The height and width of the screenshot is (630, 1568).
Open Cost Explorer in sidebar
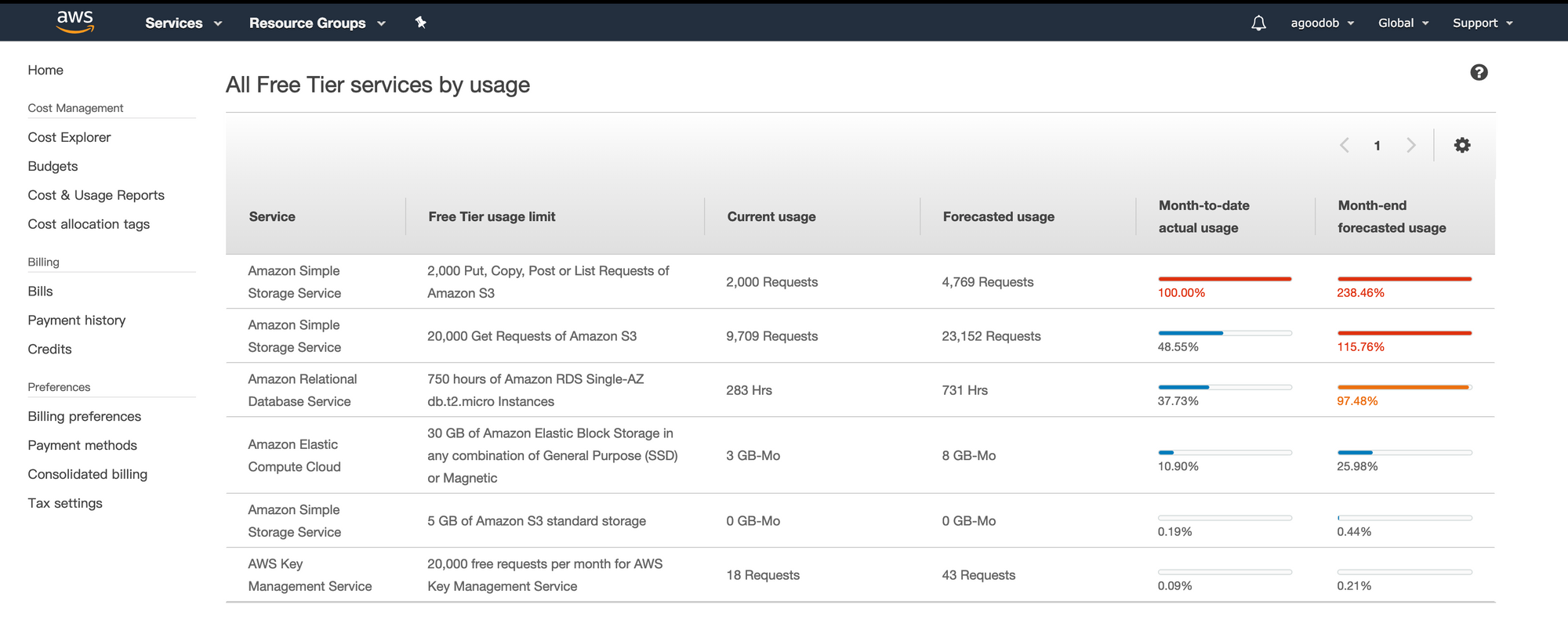point(69,137)
